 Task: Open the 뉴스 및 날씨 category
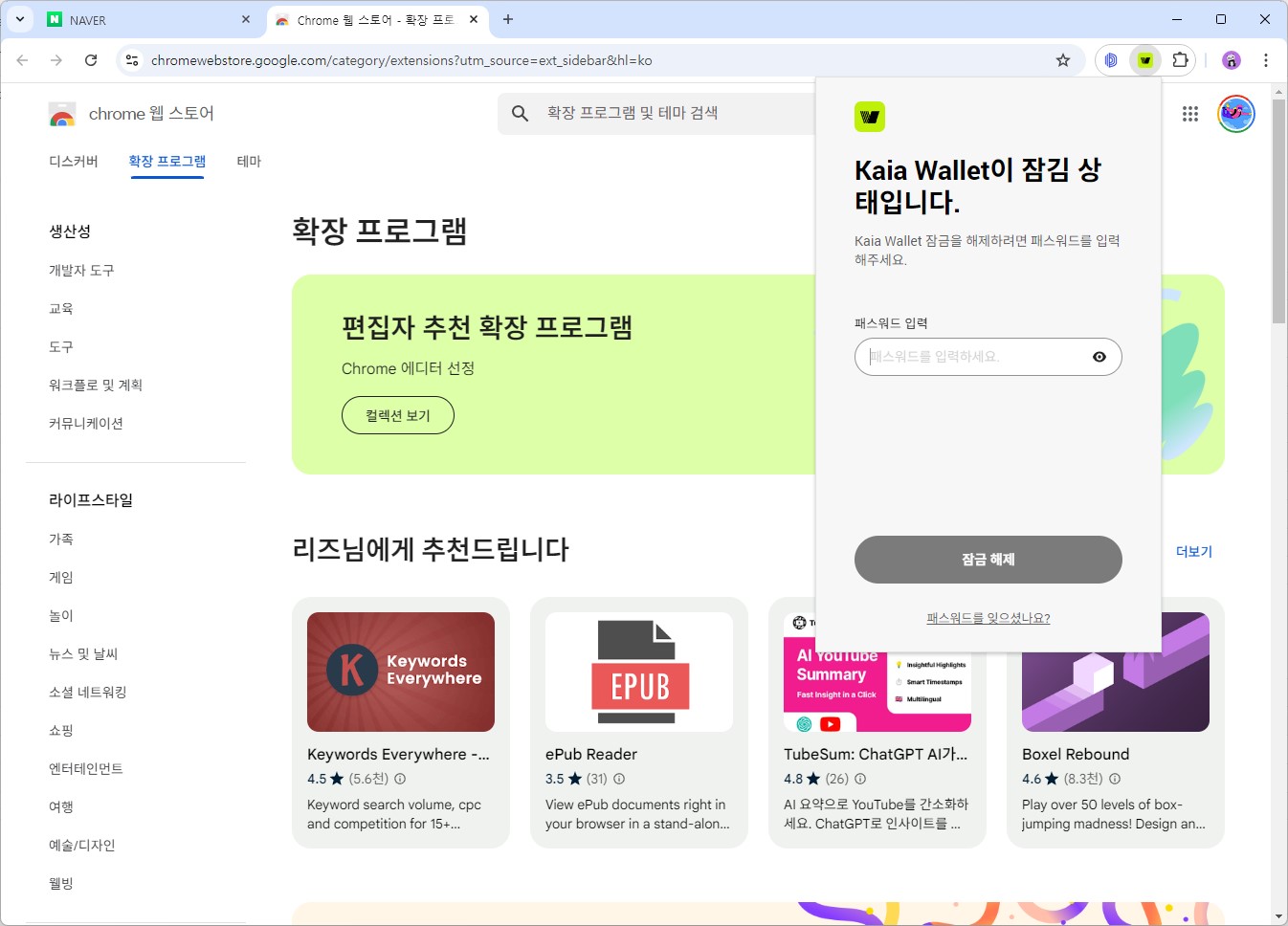(83, 654)
